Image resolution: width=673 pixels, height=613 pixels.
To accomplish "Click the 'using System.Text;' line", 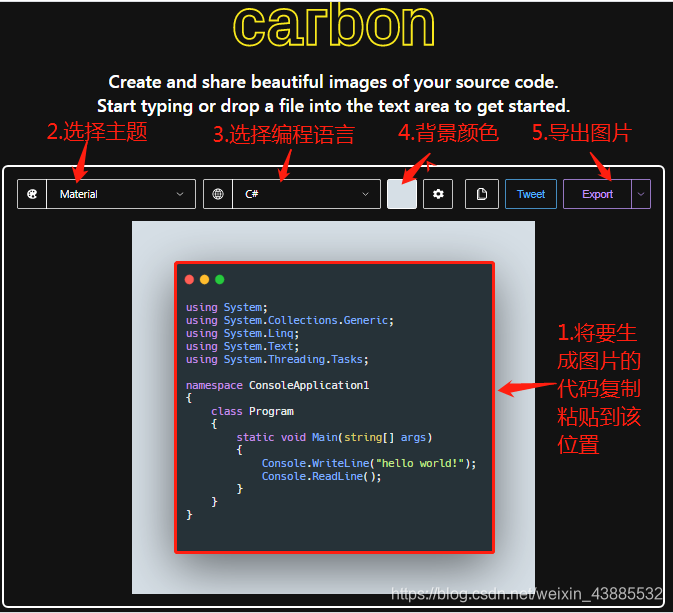I will (243, 346).
